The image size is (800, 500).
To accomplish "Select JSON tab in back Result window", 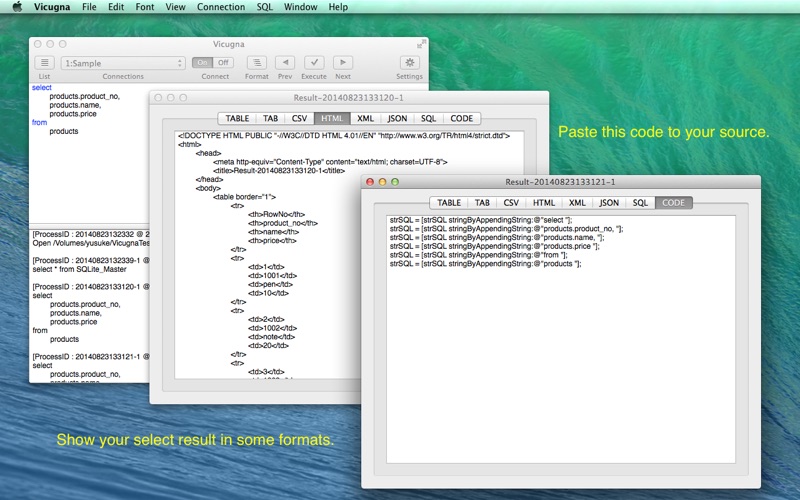I will click(x=397, y=118).
